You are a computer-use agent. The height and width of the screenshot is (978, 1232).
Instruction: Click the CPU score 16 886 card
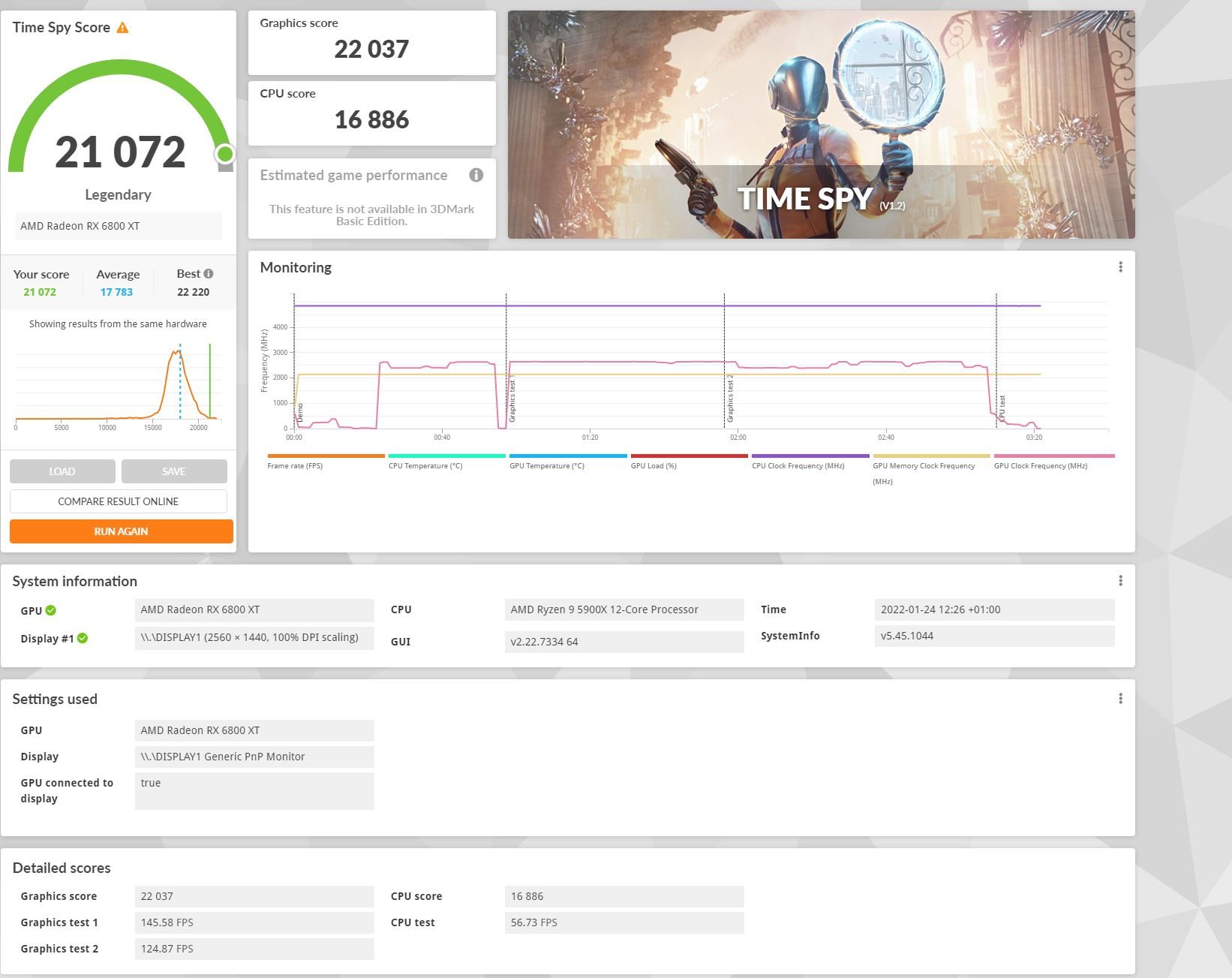pos(372,113)
